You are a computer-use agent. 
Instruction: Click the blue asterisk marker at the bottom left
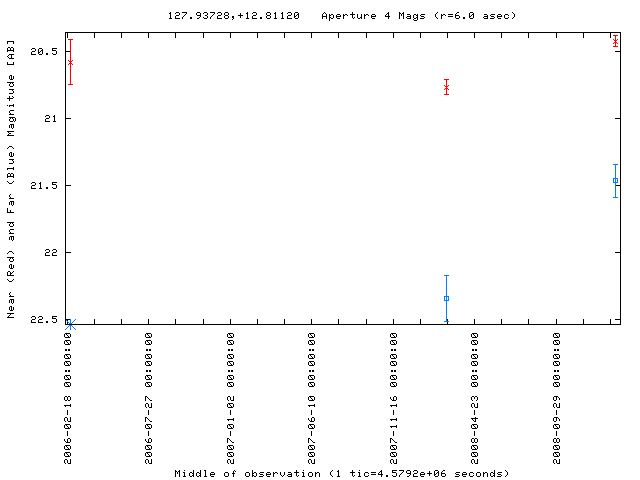coord(71,324)
